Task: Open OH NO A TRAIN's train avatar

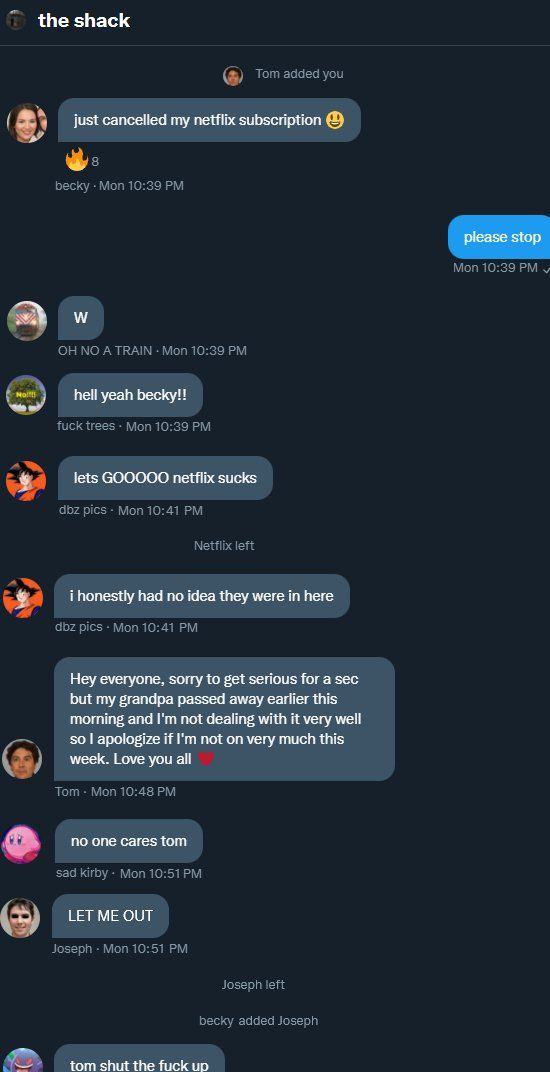Action: click(27, 321)
